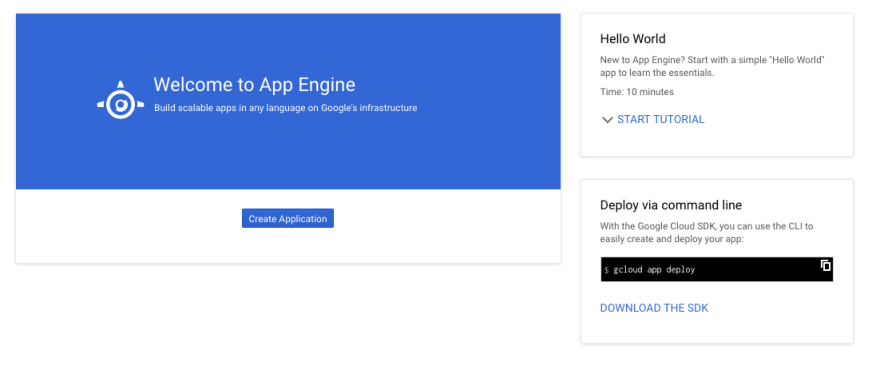Copy the gcloud app deploy command
The width and height of the screenshot is (880, 382).
[x=826, y=265]
